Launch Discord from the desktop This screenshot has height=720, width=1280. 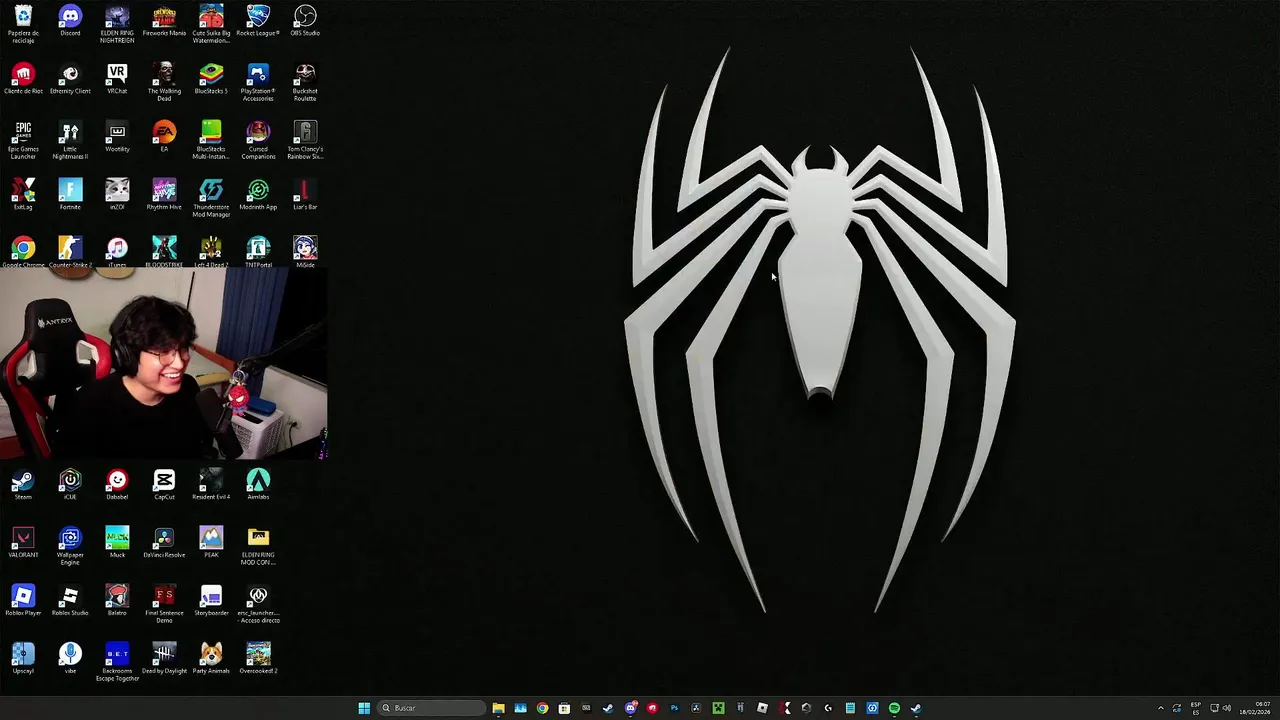click(70, 21)
